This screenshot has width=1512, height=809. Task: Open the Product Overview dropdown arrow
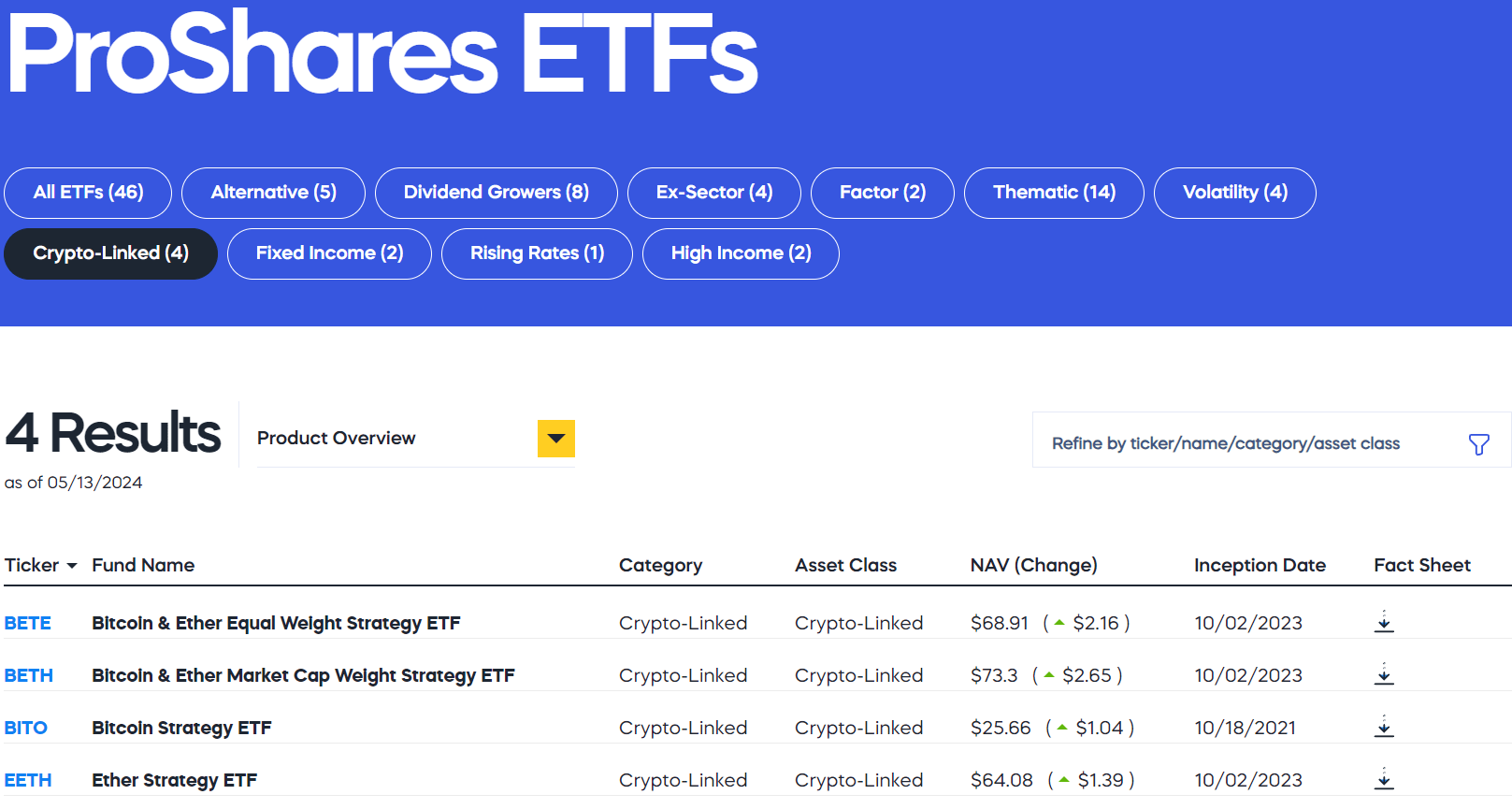pyautogui.click(x=556, y=439)
